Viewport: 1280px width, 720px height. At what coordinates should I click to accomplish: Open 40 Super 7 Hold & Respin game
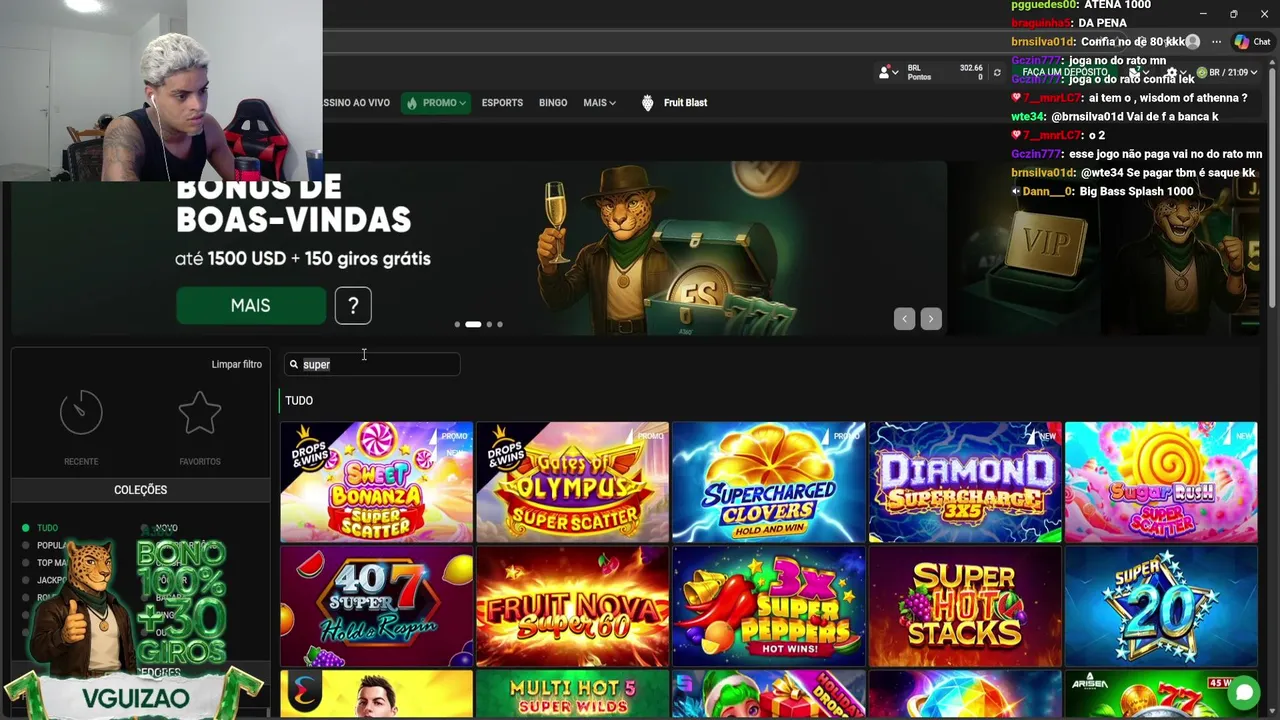[x=376, y=606]
